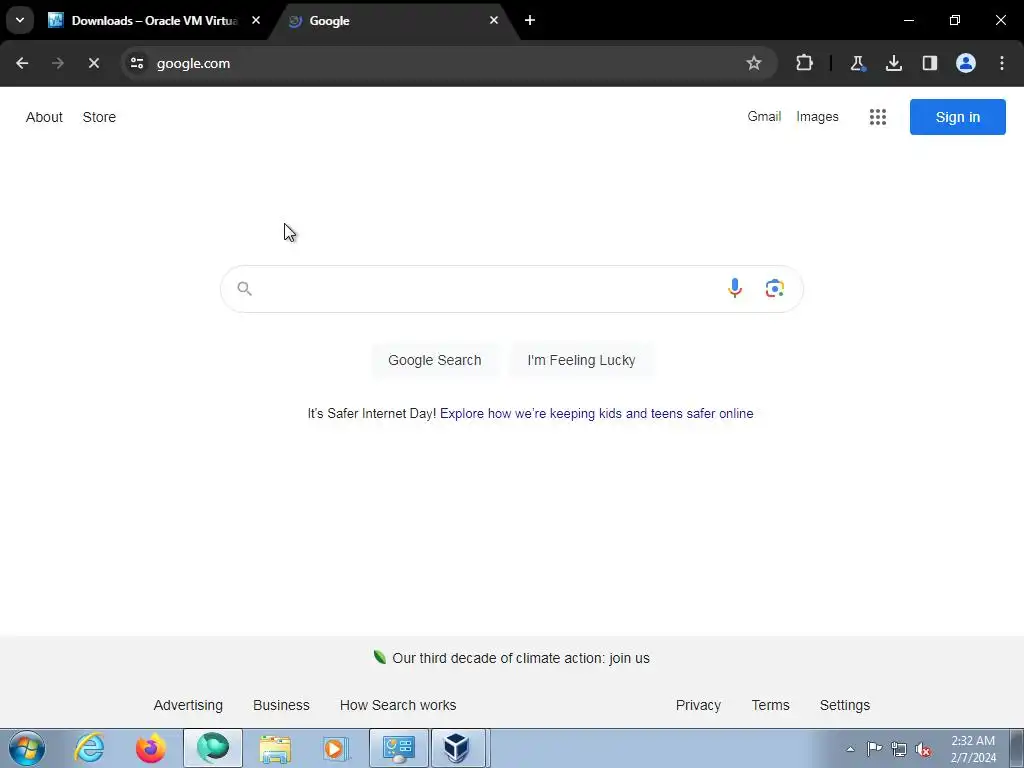The height and width of the screenshot is (768, 1024).
Task: Expand the tab search dropdown arrow
Action: (20, 20)
